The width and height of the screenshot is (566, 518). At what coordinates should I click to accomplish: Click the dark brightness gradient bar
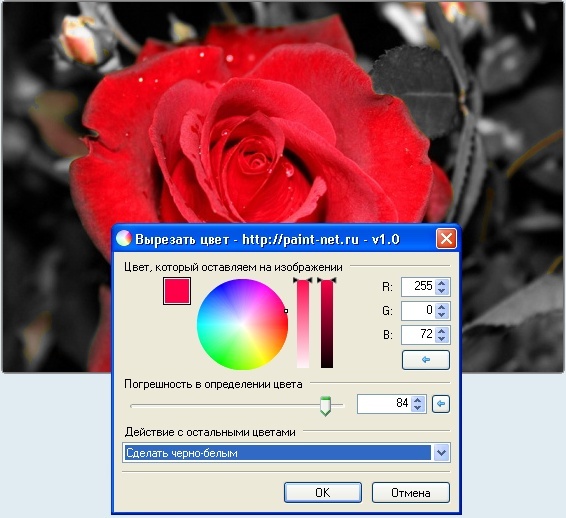click(x=327, y=324)
